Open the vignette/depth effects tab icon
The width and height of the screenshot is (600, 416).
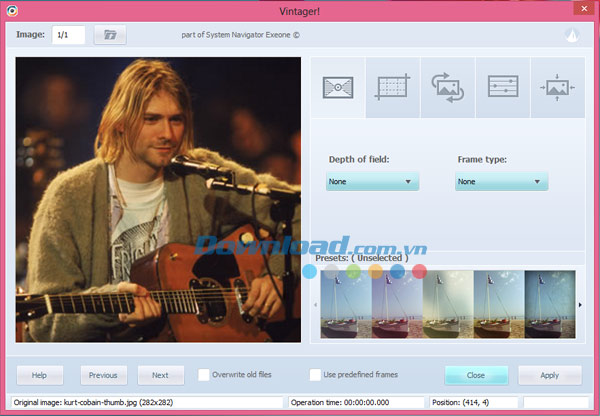point(337,87)
